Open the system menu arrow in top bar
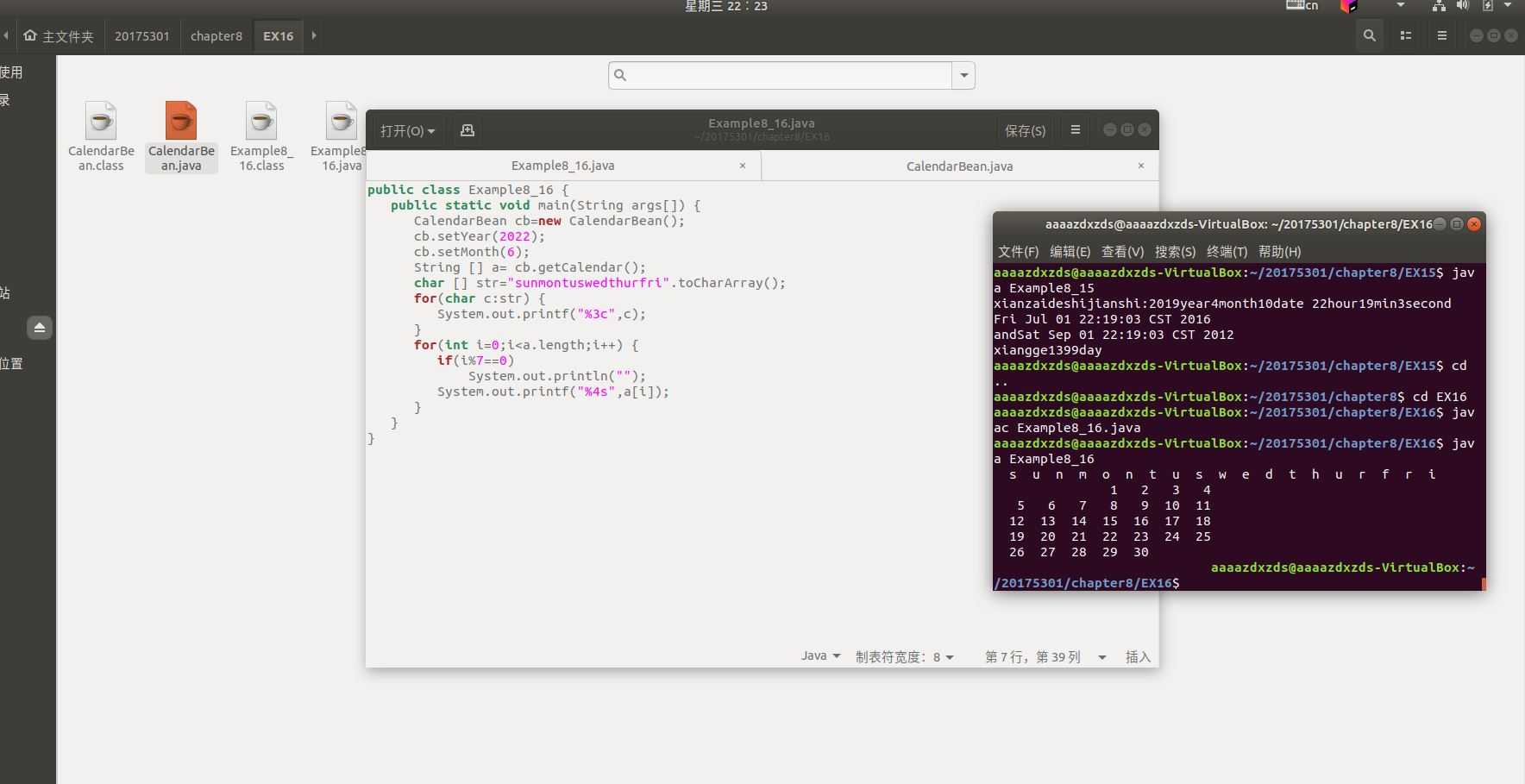The image size is (1525, 784). tap(1508, 5)
